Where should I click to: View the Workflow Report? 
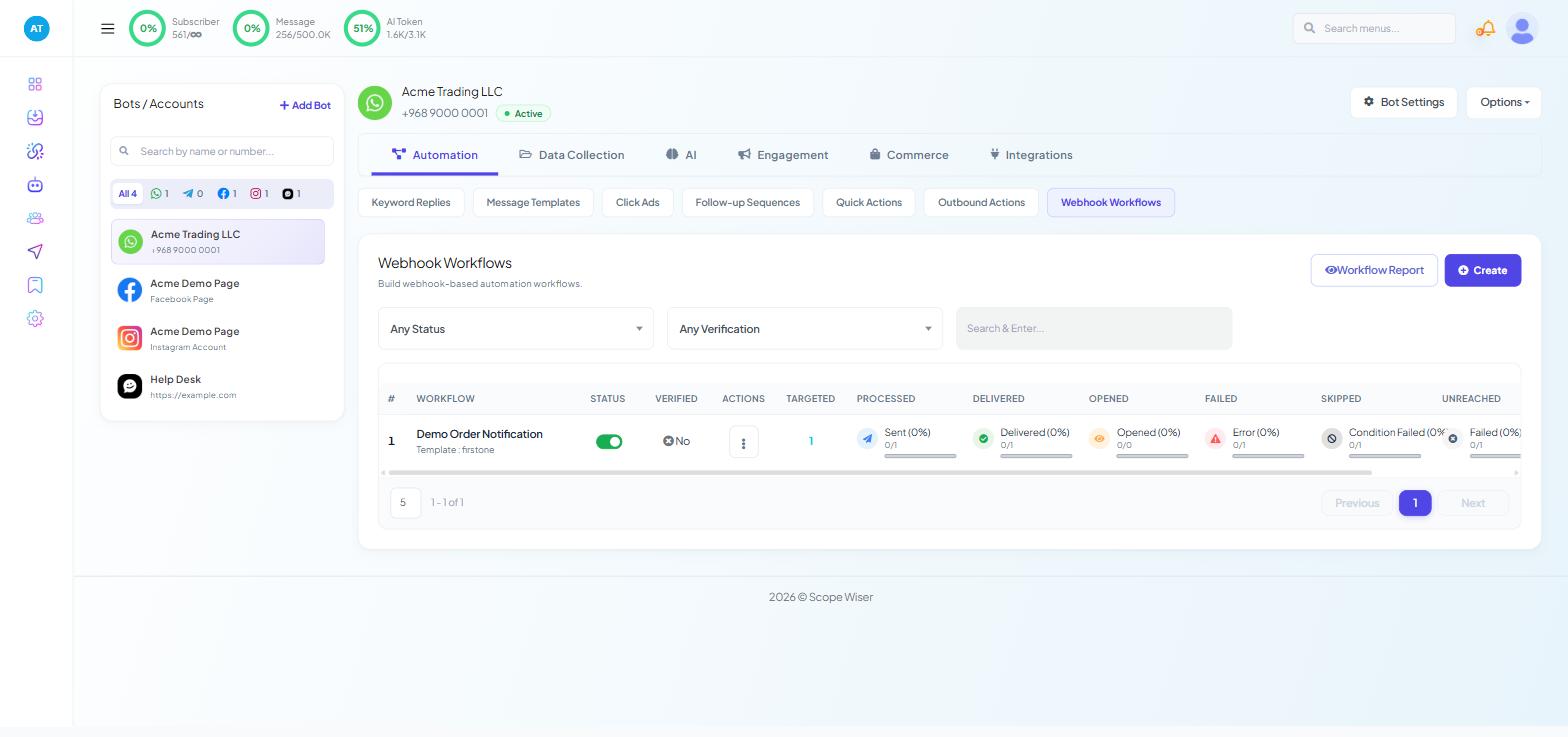pyautogui.click(x=1374, y=270)
